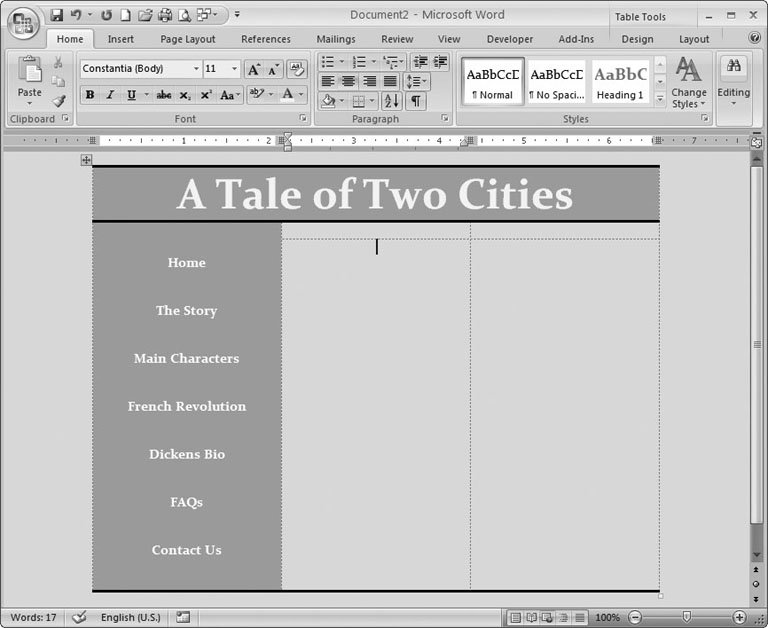Toggle Bold formatting
The width and height of the screenshot is (768, 628).
coord(89,95)
